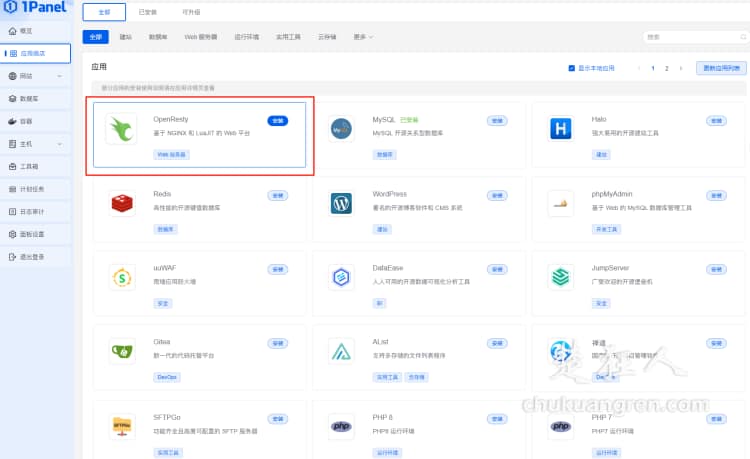Open 日志审计 in the sidebar

[x=27, y=211]
